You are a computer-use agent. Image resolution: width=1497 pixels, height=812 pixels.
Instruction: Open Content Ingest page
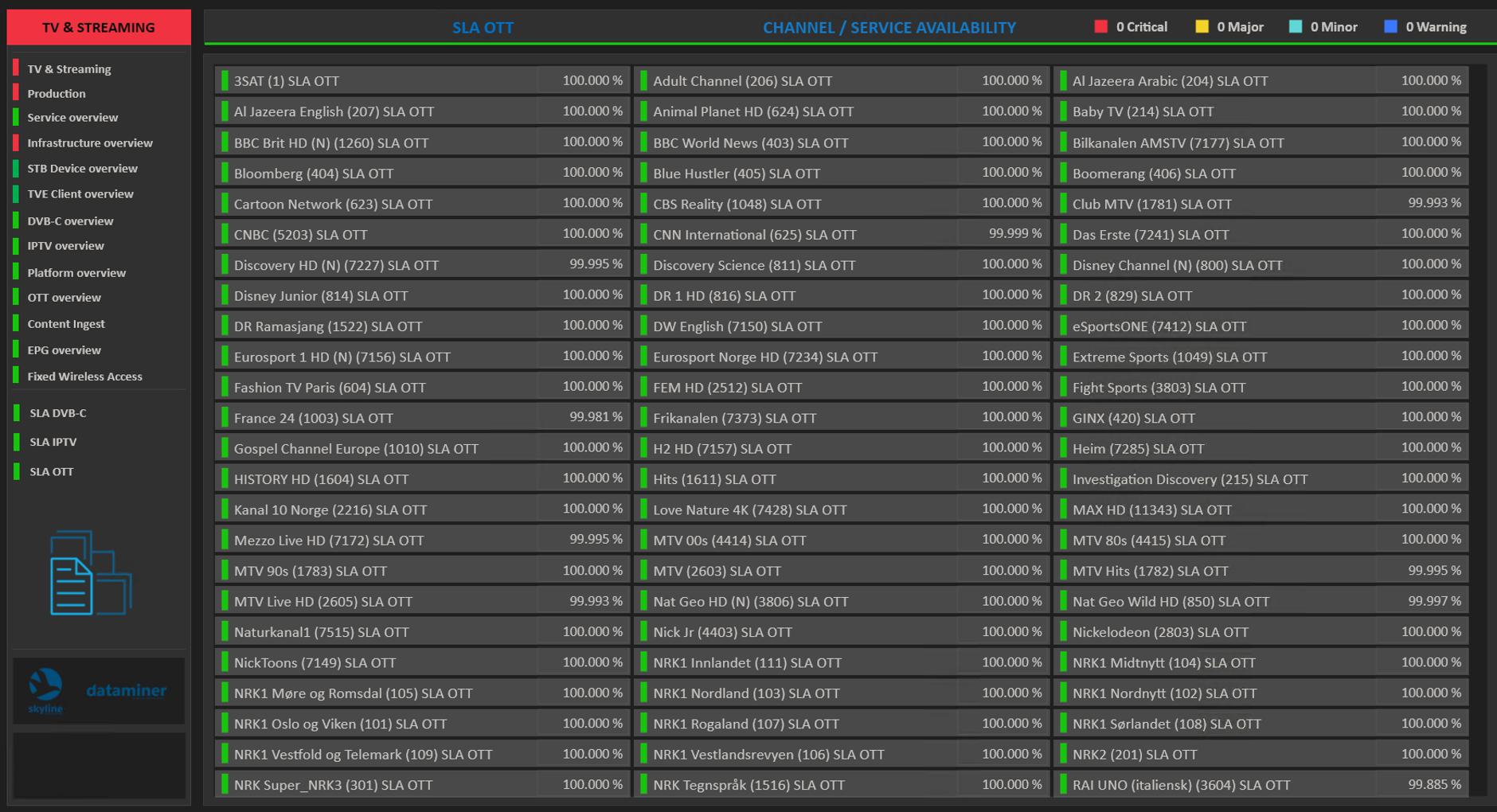(66, 324)
